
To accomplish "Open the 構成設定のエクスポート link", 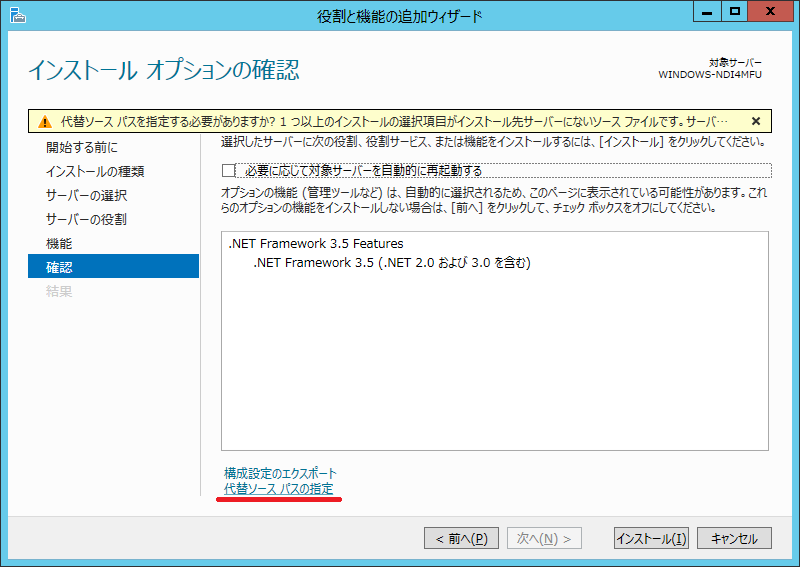I will 281,473.
